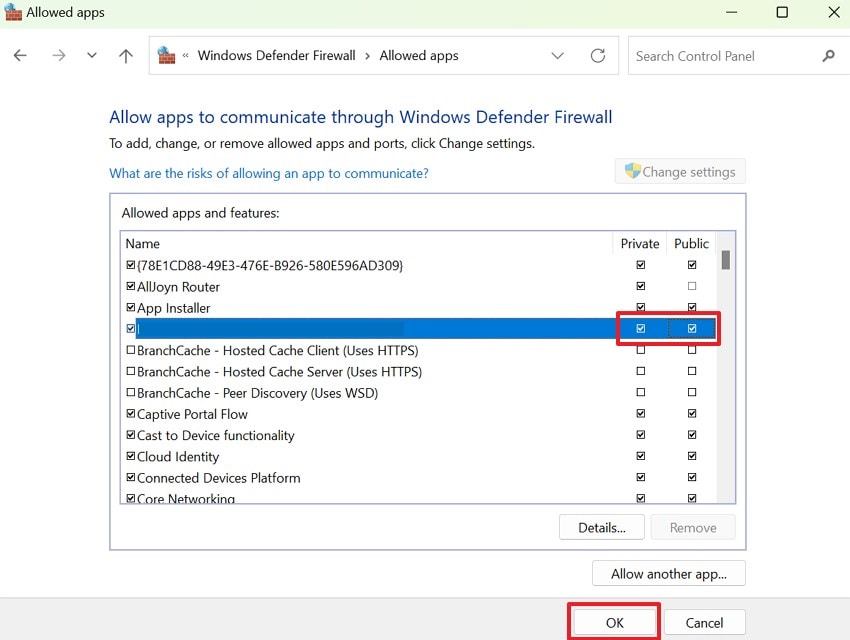Refresh the Allowed apps page
The width and height of the screenshot is (850, 640).
(597, 55)
